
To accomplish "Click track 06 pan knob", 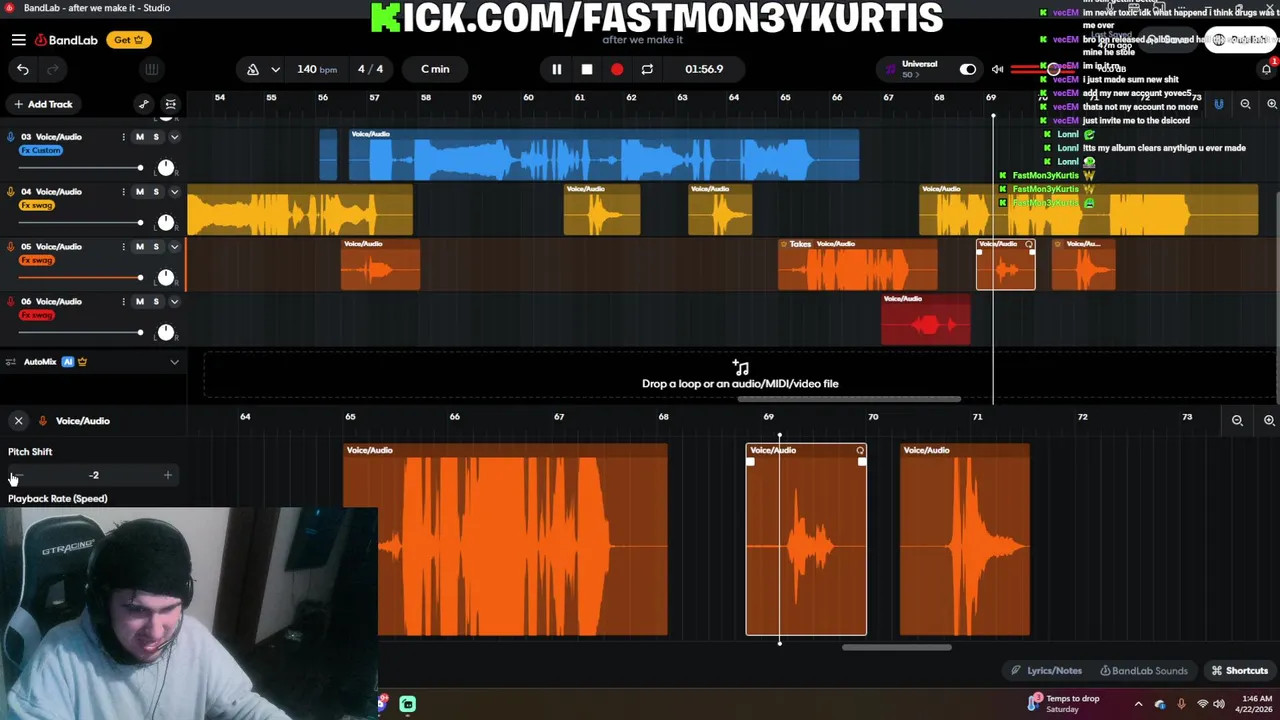I will 166,332.
